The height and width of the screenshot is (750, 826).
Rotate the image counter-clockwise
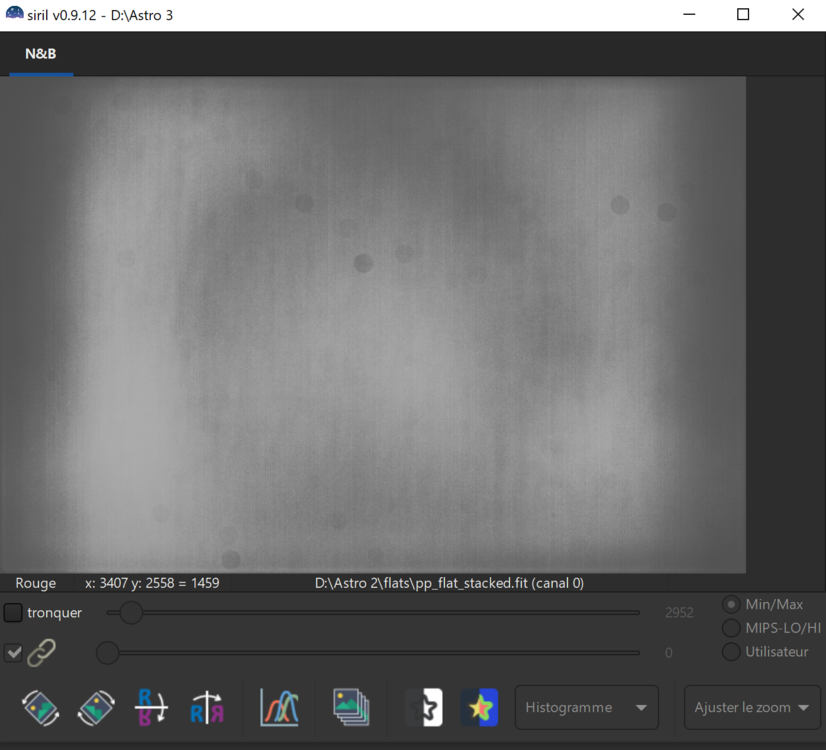(x=40, y=707)
